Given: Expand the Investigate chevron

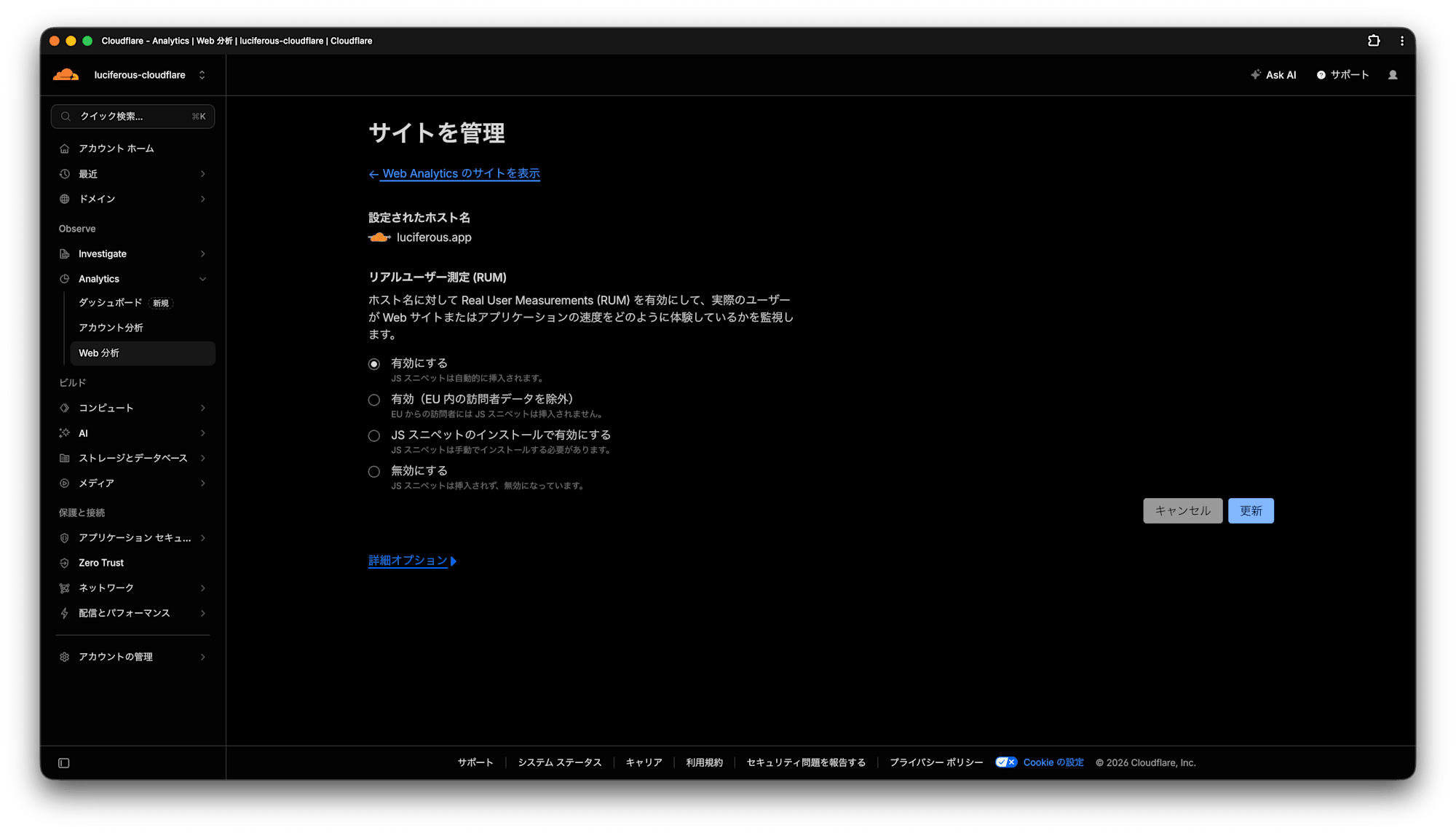Looking at the screenshot, I should click(203, 254).
